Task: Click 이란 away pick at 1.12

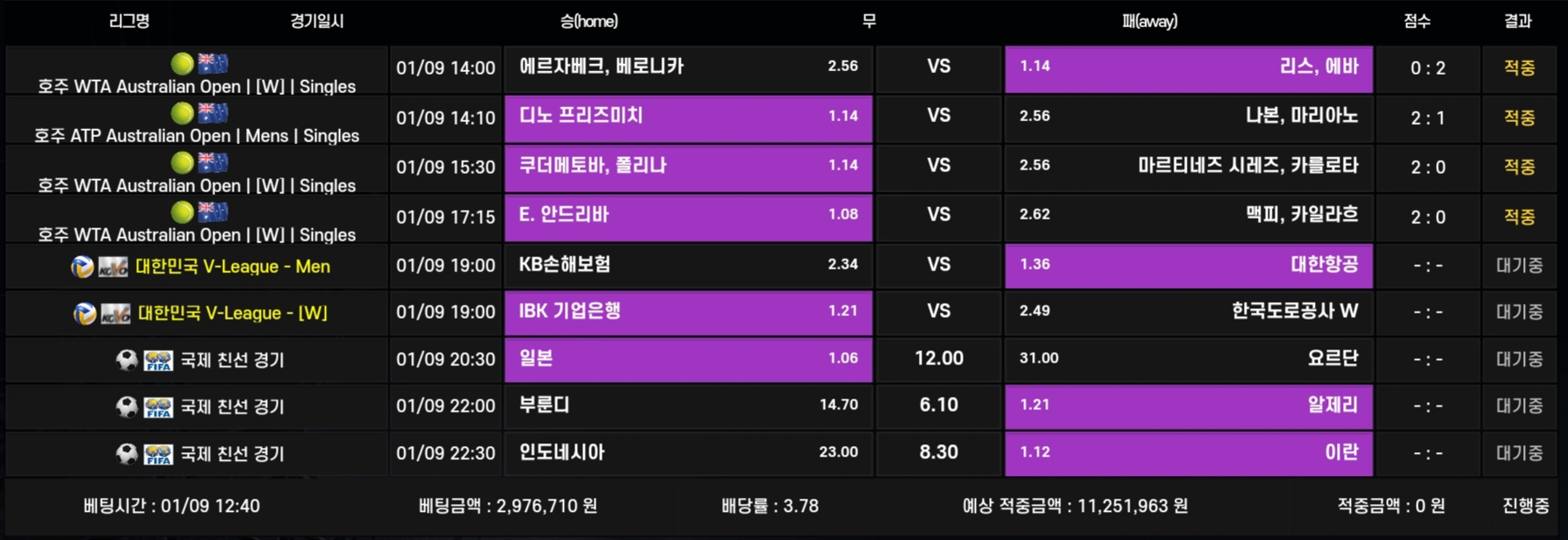Action: (x=1189, y=453)
